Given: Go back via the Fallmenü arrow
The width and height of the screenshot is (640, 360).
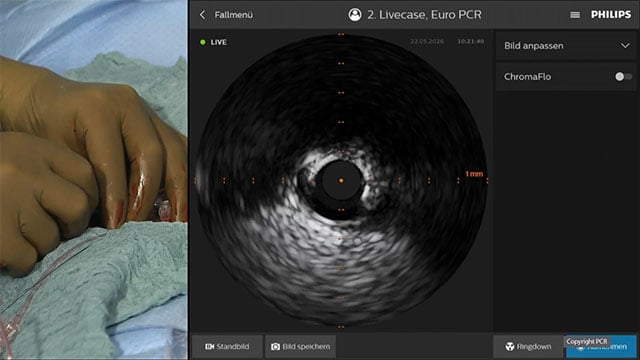Looking at the screenshot, I should [202, 15].
